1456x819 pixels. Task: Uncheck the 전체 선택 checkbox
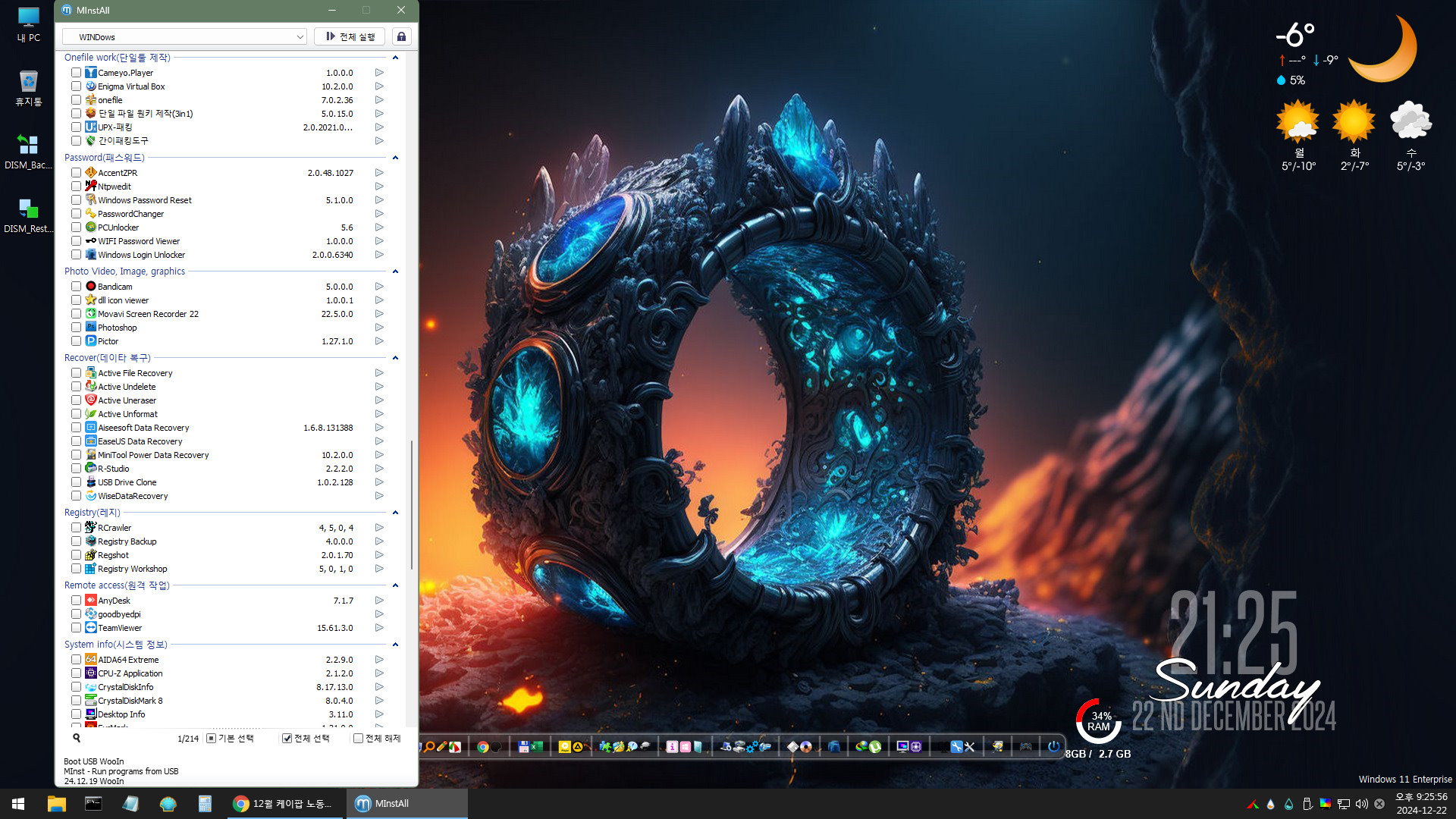[x=287, y=739]
